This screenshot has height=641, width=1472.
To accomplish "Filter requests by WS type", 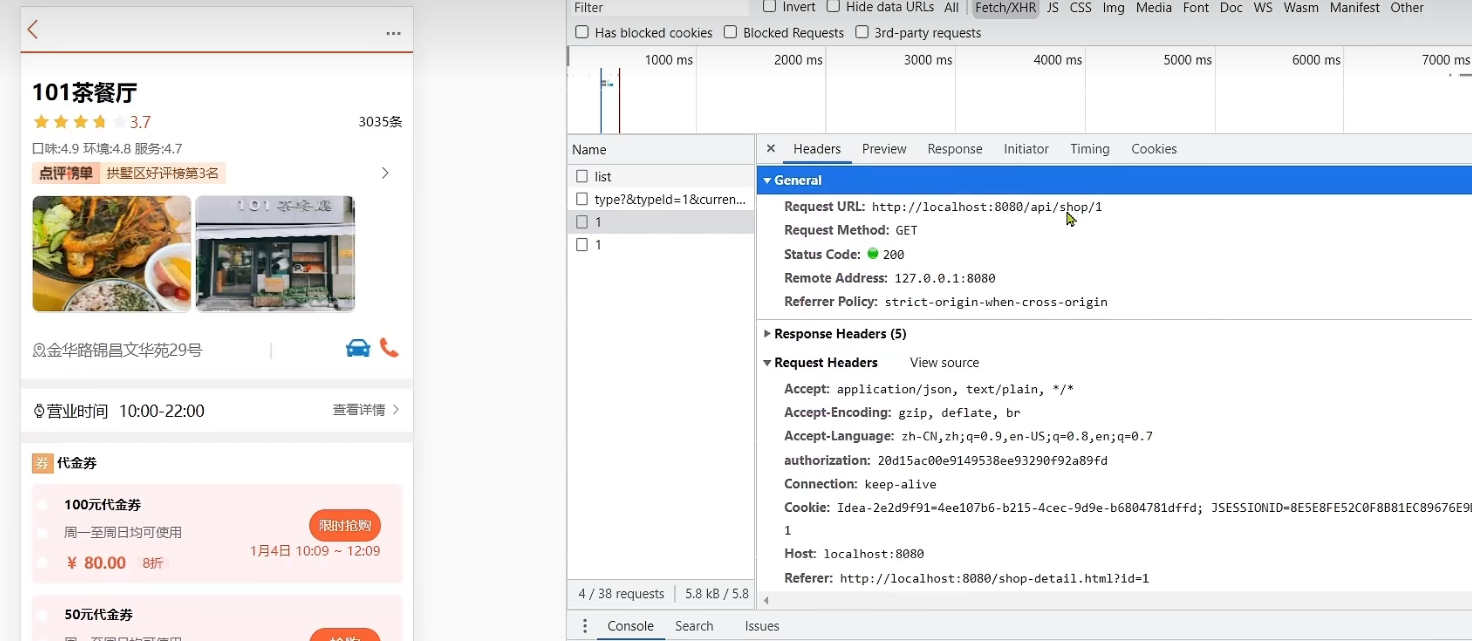I will click(x=1263, y=8).
